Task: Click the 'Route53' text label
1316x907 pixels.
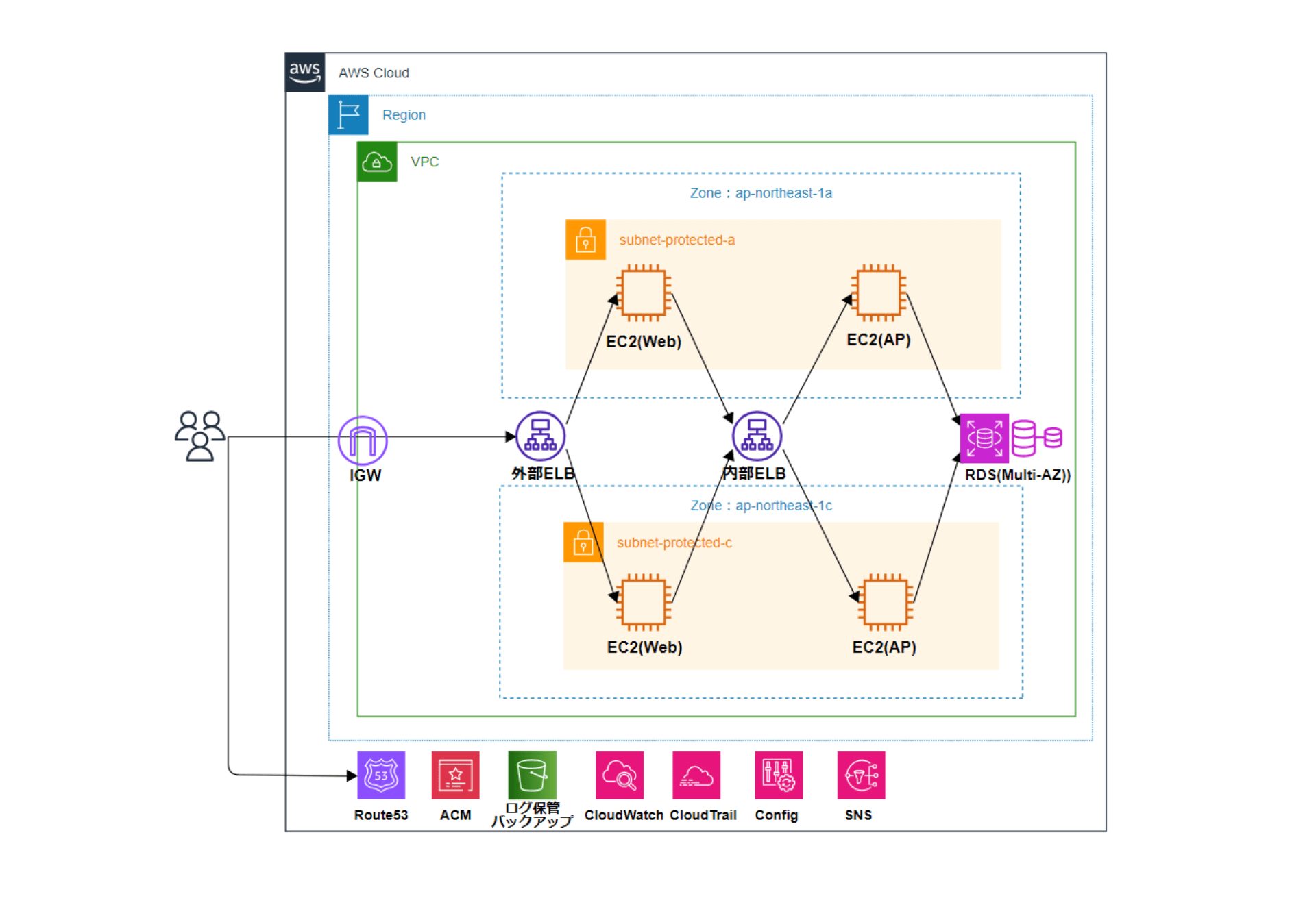Action: click(x=381, y=815)
